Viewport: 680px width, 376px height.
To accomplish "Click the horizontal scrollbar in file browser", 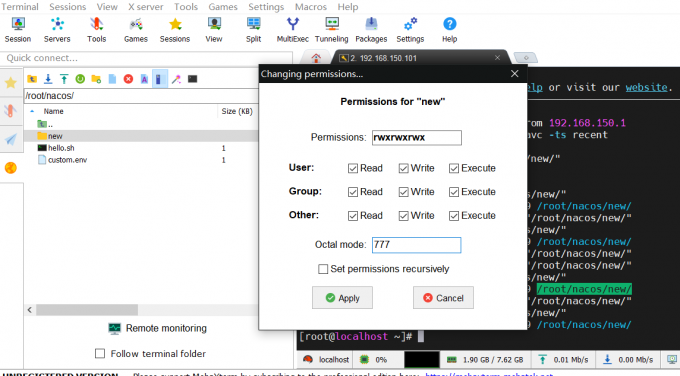I will coord(87,310).
